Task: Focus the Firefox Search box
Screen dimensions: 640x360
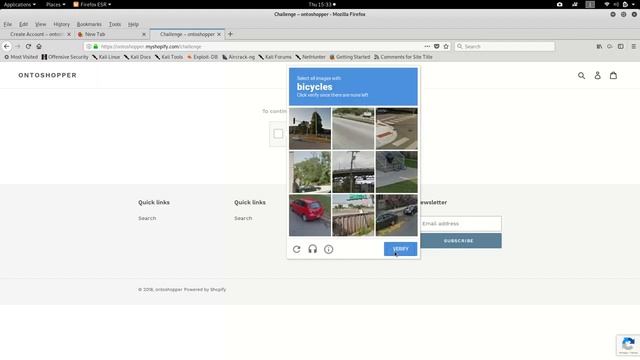Action: tap(504, 47)
